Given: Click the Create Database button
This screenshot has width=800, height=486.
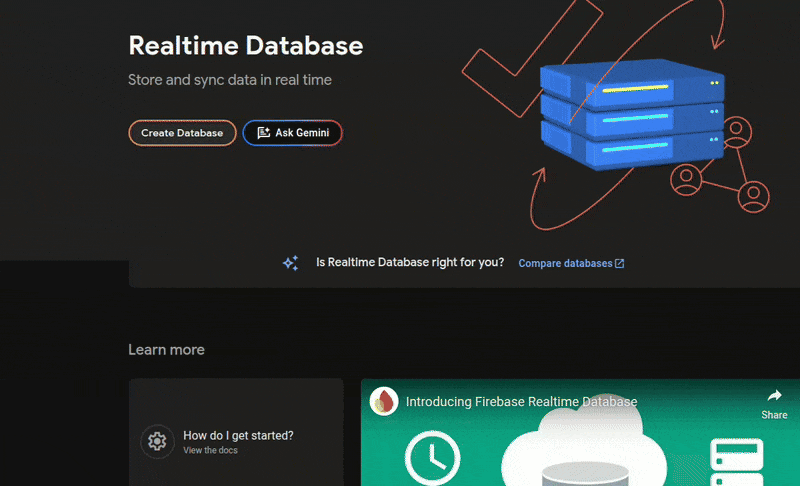Looking at the screenshot, I should [x=182, y=133].
